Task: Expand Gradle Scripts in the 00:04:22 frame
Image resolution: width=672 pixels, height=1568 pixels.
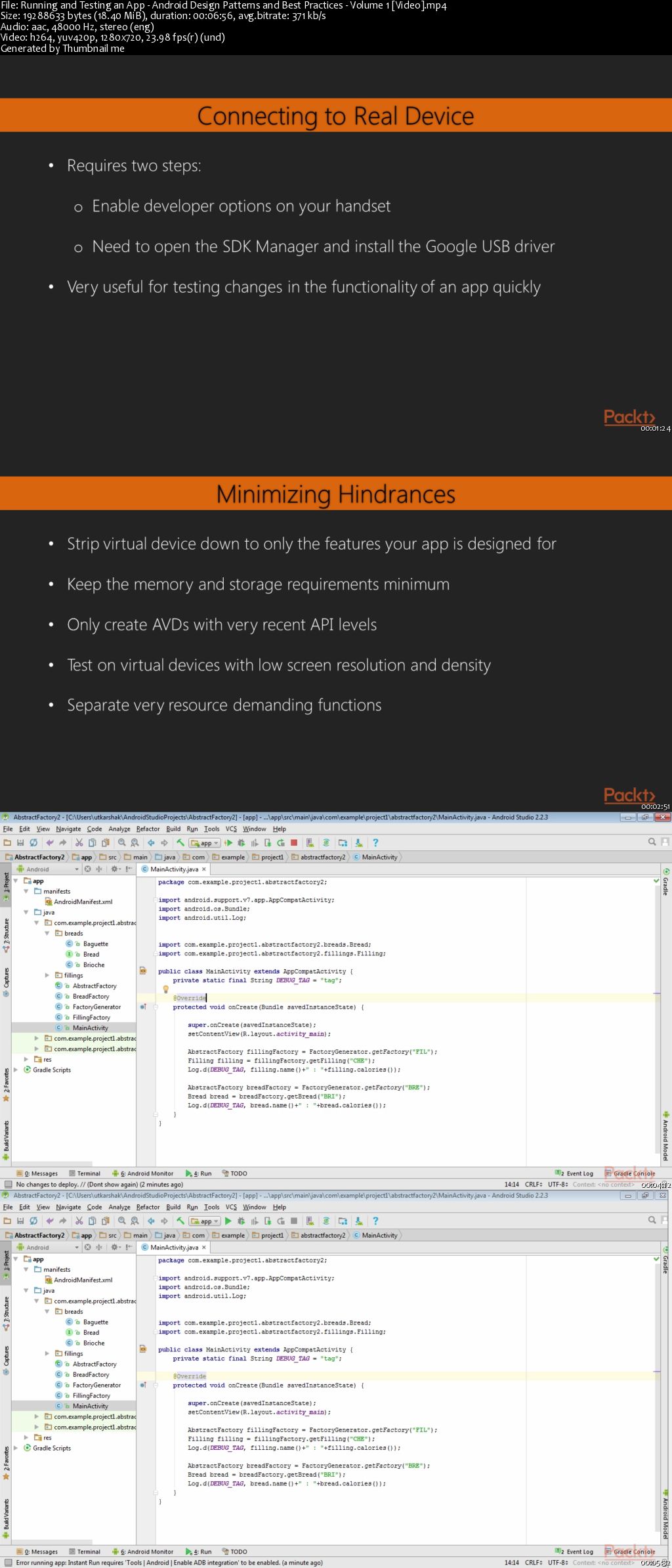Action: tap(16, 1070)
